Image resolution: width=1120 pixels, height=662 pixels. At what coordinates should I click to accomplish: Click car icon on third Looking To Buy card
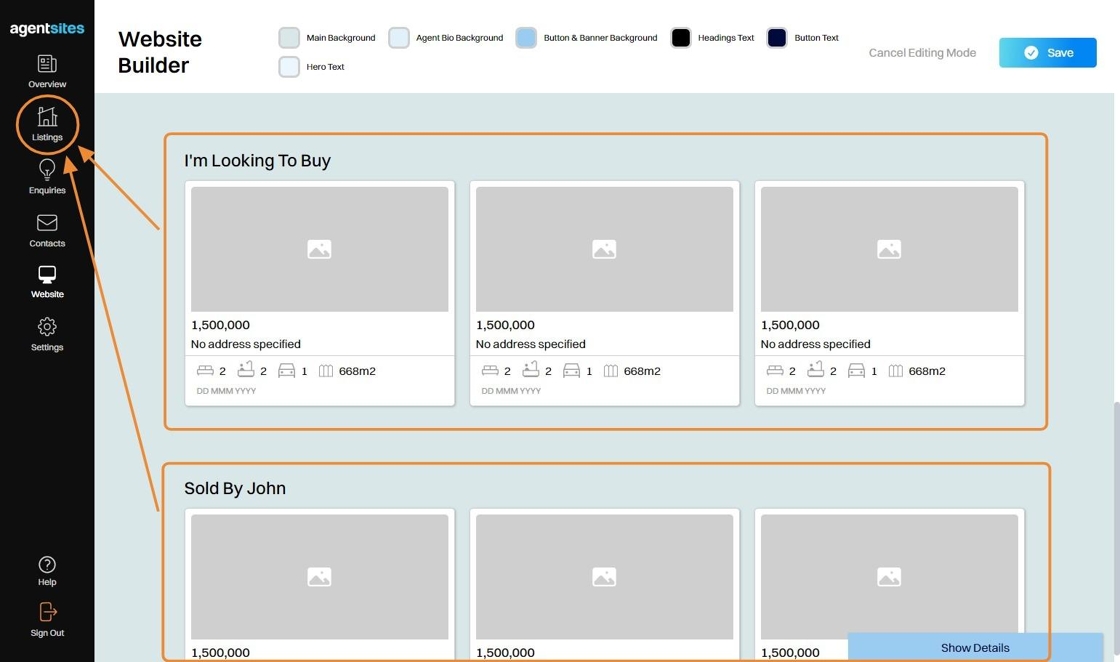(856, 371)
